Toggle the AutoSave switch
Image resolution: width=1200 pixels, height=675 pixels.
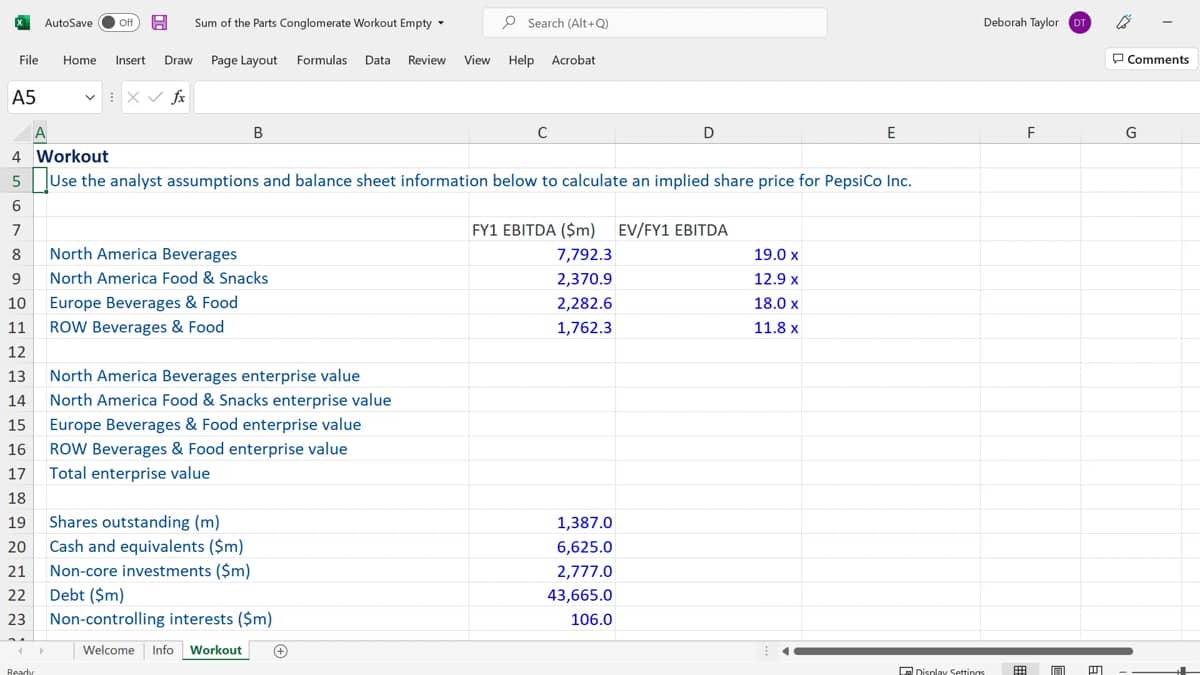point(119,22)
